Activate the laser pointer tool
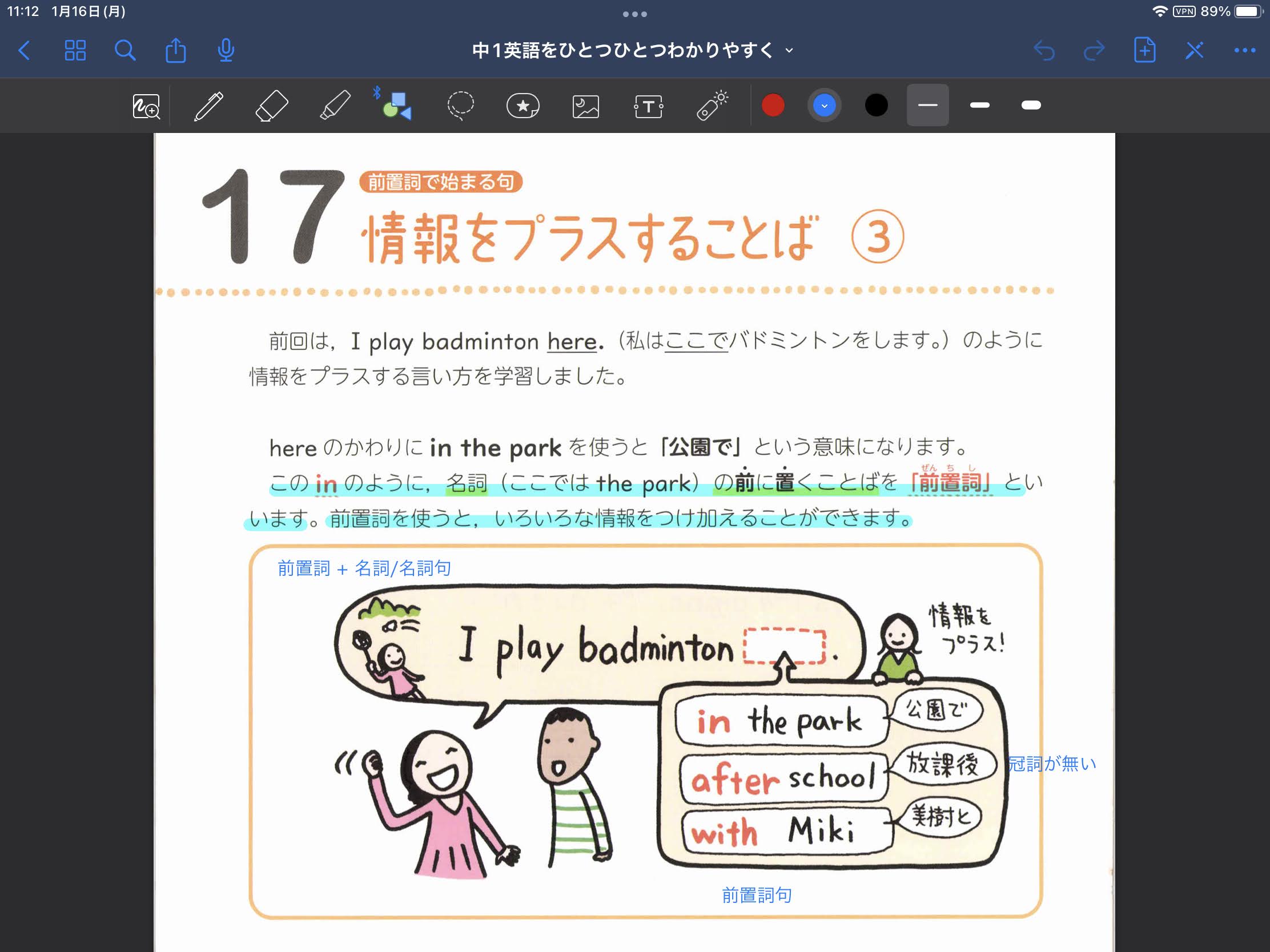This screenshot has width=1270, height=952. (712, 105)
